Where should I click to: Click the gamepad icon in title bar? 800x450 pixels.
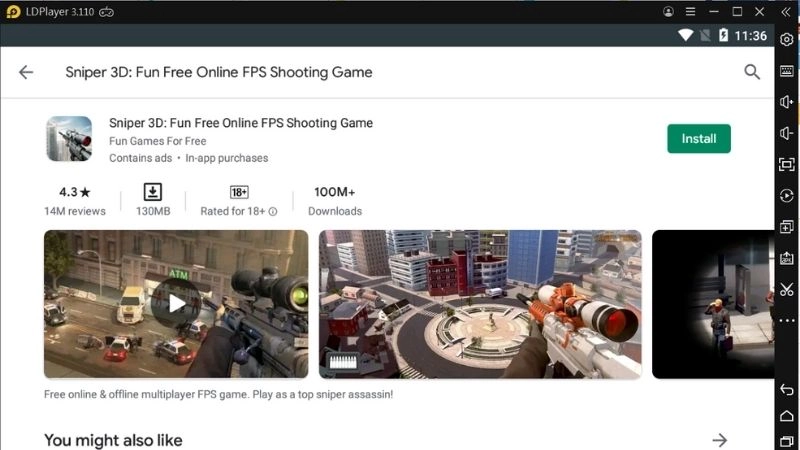pos(107,12)
